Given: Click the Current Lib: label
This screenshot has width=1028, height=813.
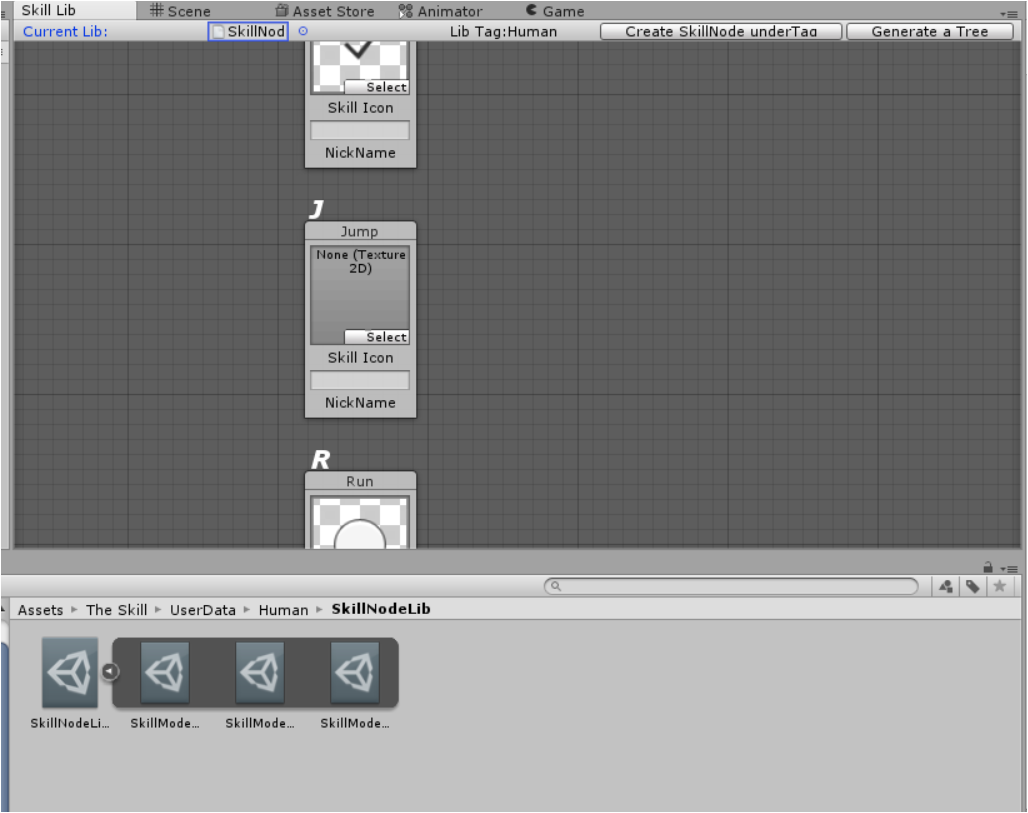Looking at the screenshot, I should (x=65, y=31).
